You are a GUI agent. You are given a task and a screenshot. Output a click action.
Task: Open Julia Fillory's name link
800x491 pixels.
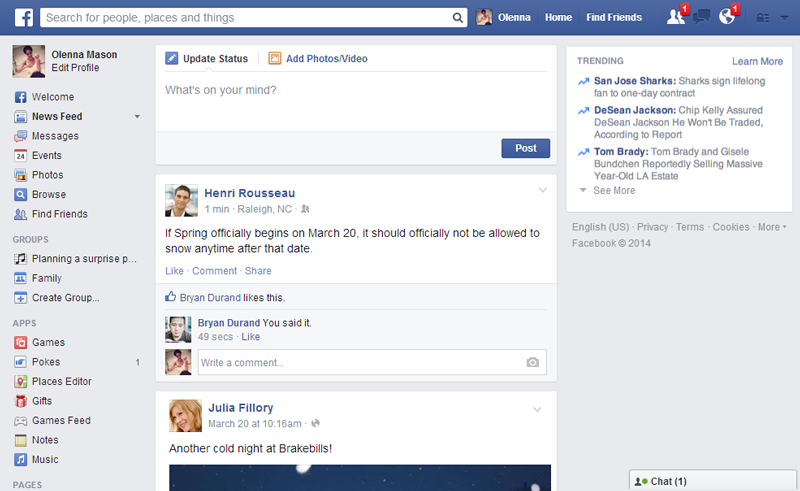[241, 408]
